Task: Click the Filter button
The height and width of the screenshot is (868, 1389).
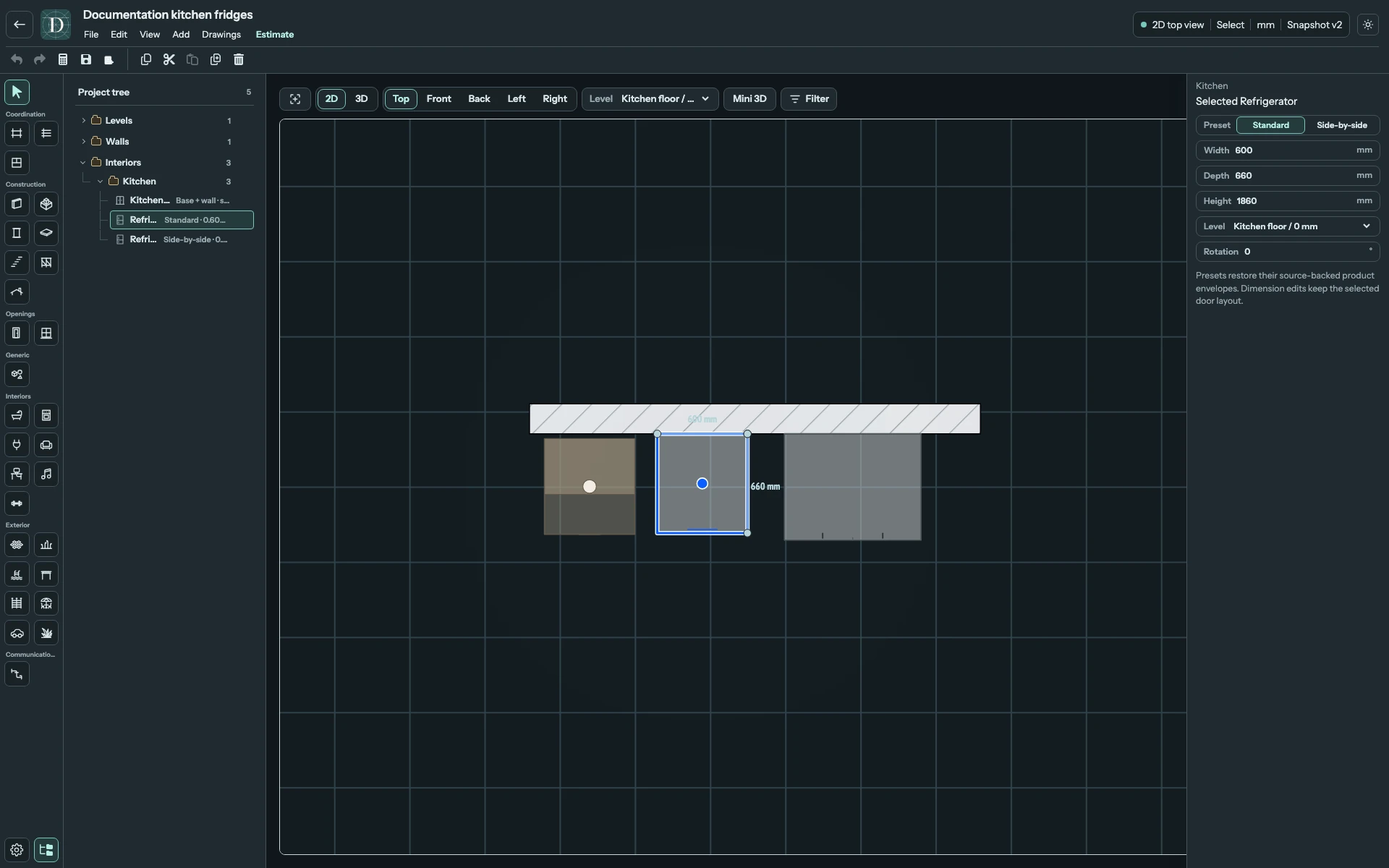Action: click(x=809, y=99)
